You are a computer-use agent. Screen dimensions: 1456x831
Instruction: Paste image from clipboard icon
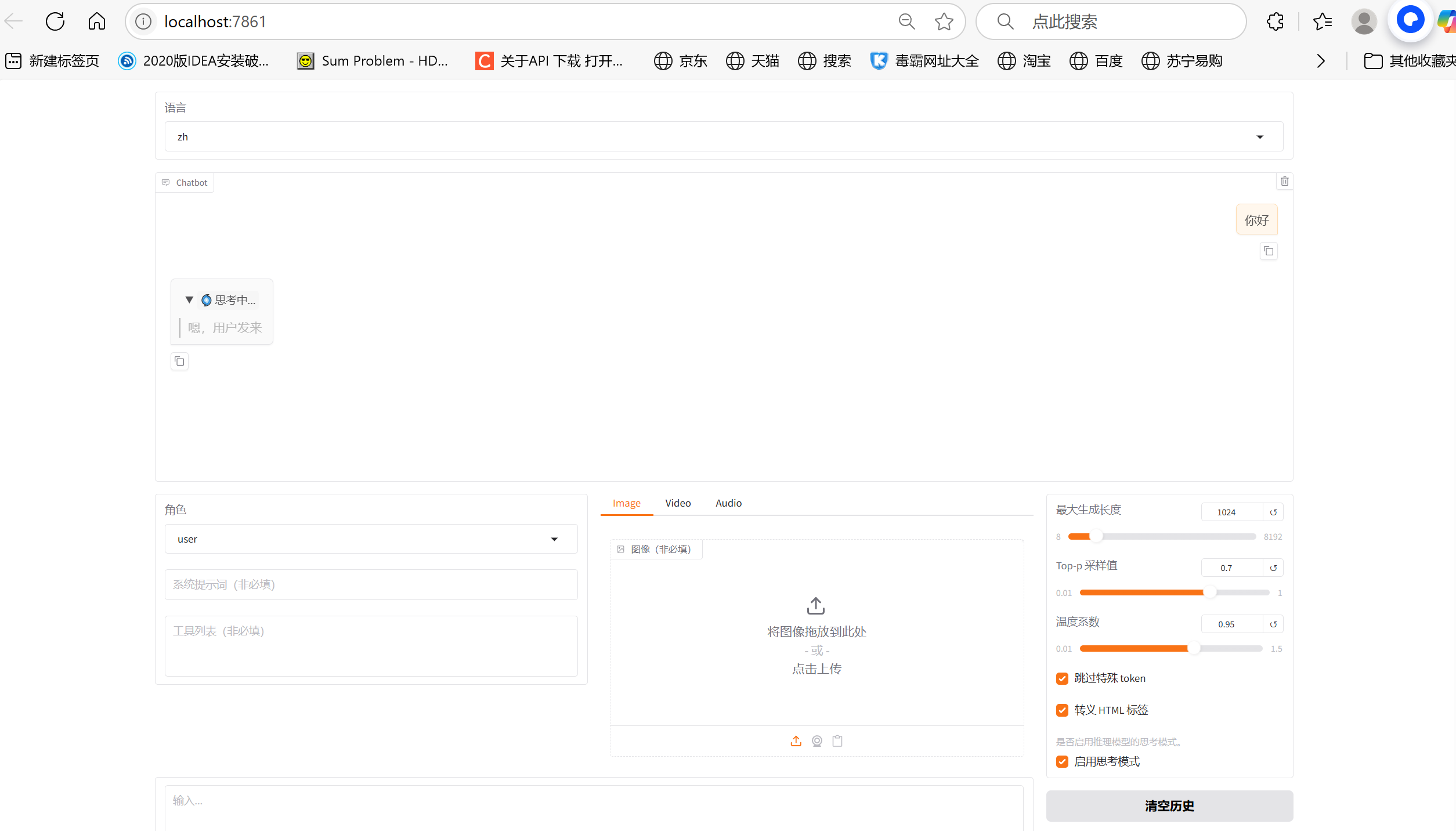837,741
